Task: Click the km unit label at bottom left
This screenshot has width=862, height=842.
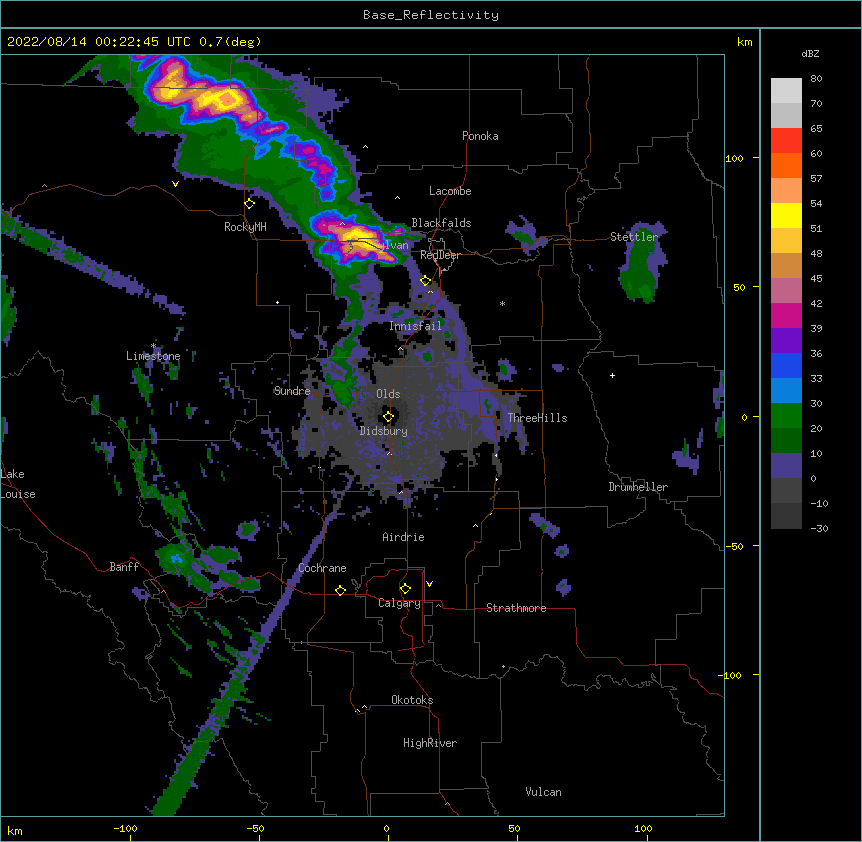Action: (15, 830)
